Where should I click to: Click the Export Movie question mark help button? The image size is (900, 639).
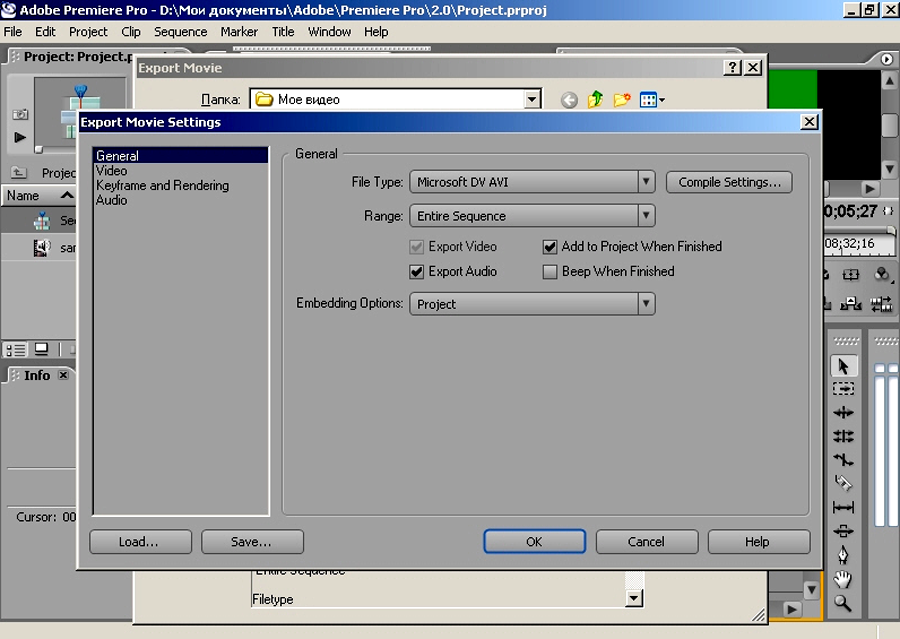732,68
